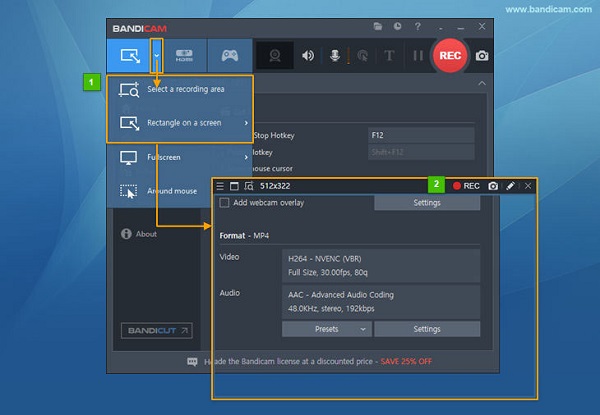Click the Format - MP4 heading
Screen dimensions: 600x415
coord(244,236)
